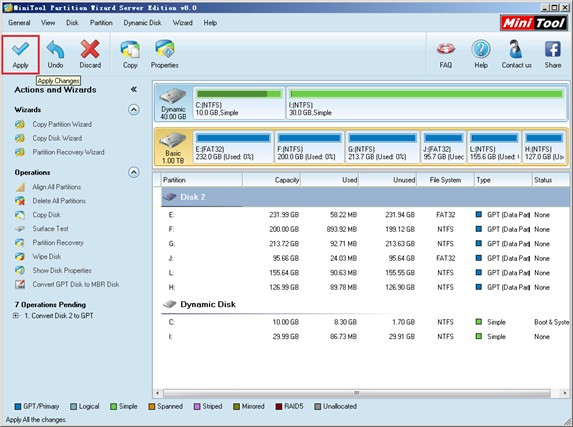Select the L:(NTFS) 155.6 GB block
573x427 pixels.
(x=494, y=147)
